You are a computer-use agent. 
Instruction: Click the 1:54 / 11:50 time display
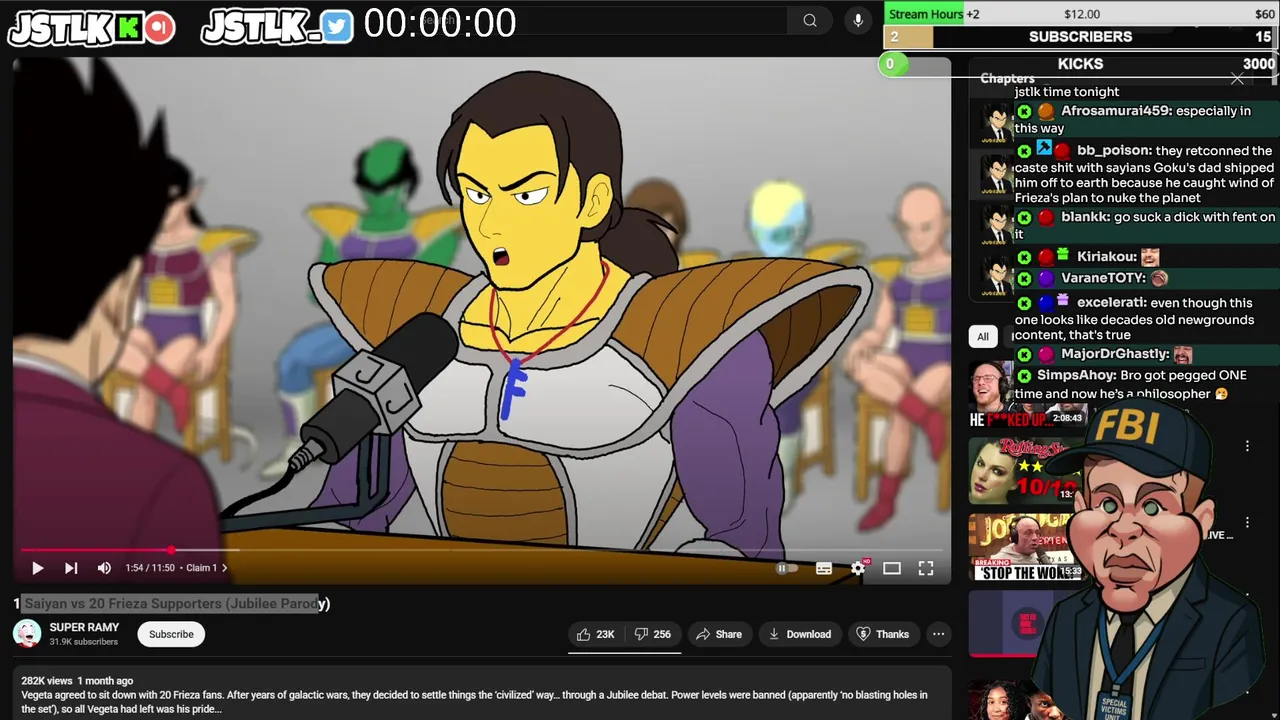[150, 568]
